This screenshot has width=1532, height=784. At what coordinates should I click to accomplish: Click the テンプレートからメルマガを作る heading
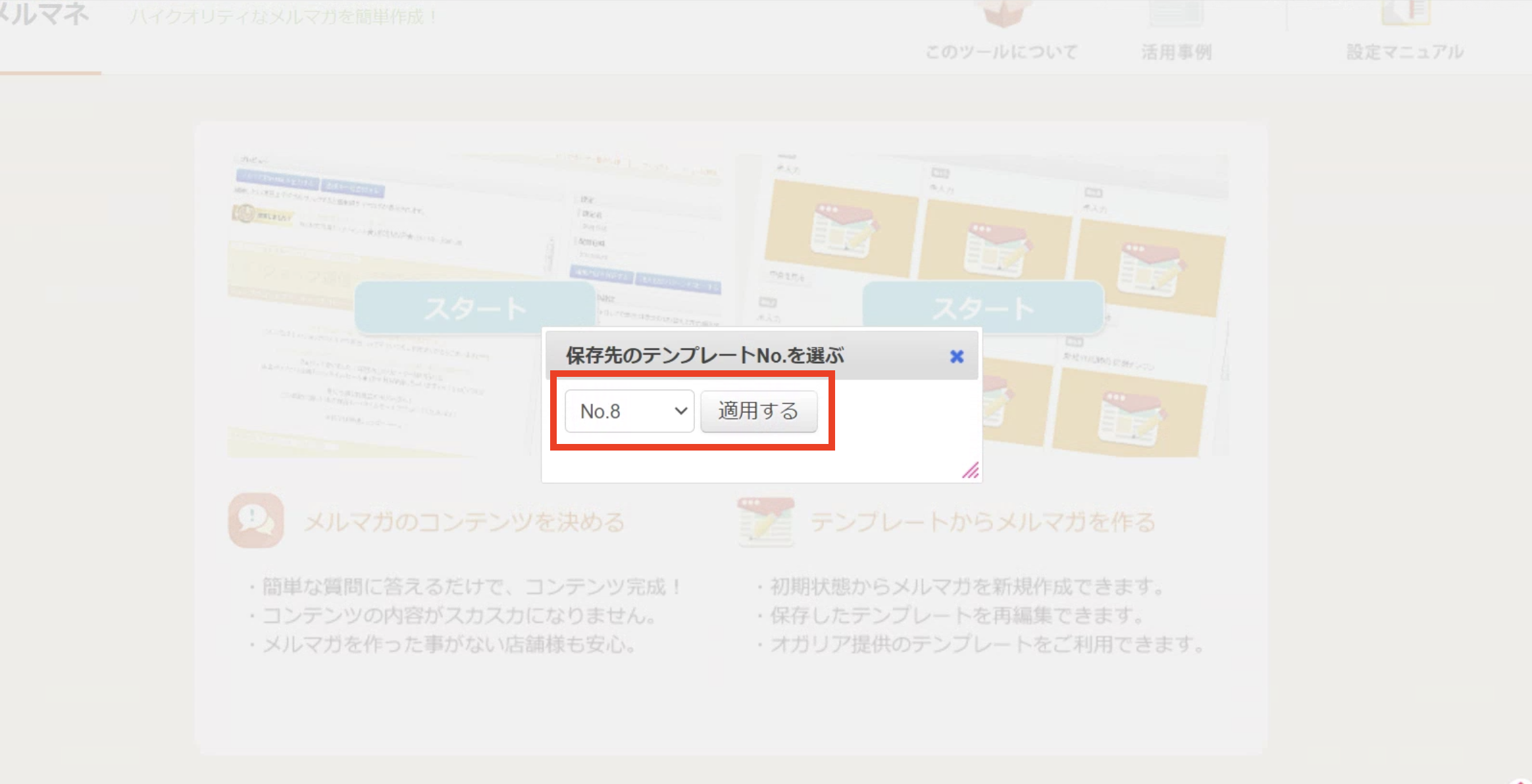983,522
